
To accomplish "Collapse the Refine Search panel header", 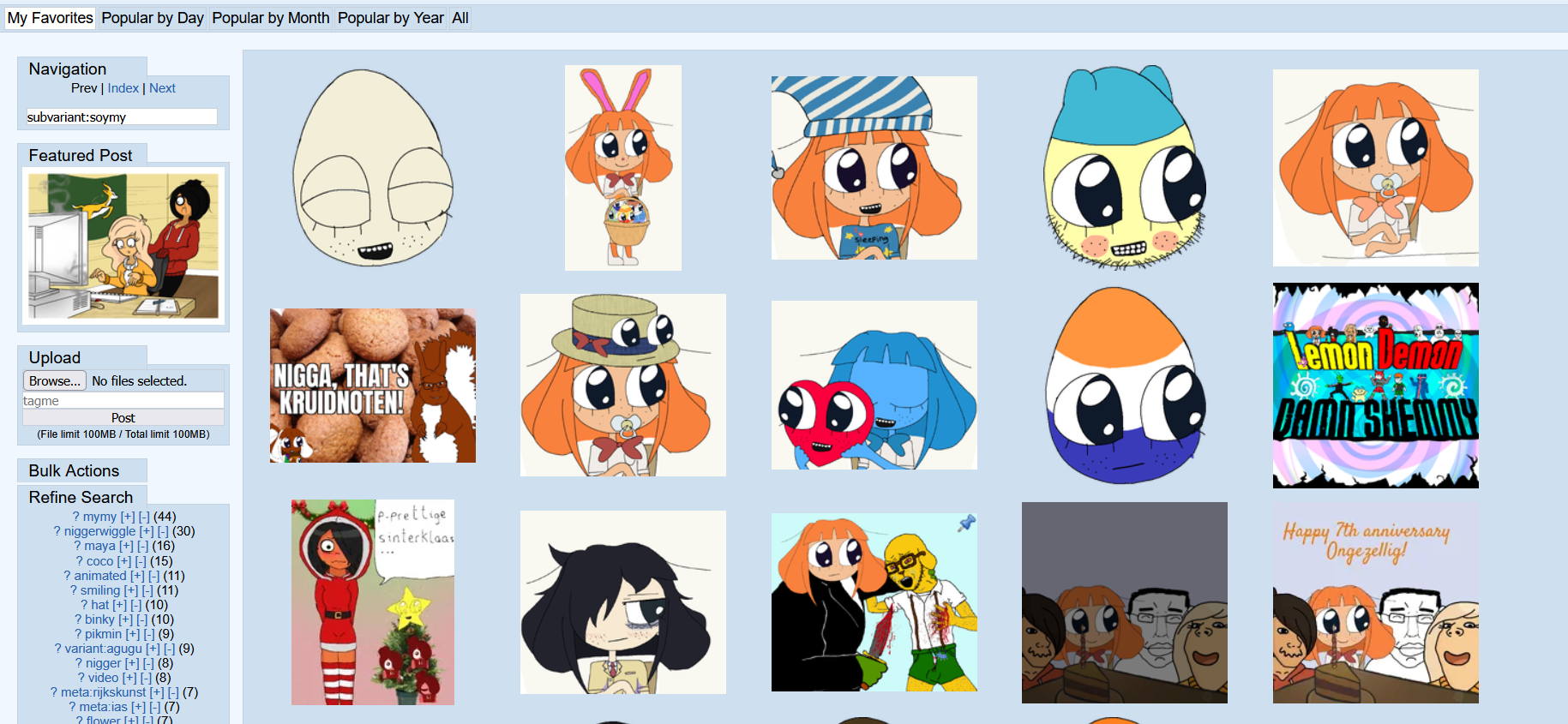I will pos(81,497).
